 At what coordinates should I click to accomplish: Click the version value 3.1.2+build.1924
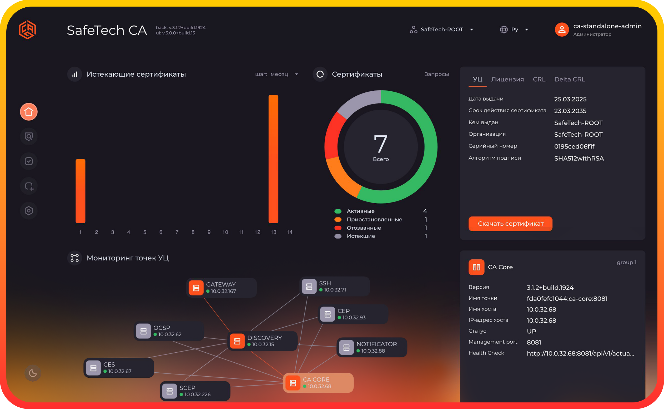click(550, 287)
